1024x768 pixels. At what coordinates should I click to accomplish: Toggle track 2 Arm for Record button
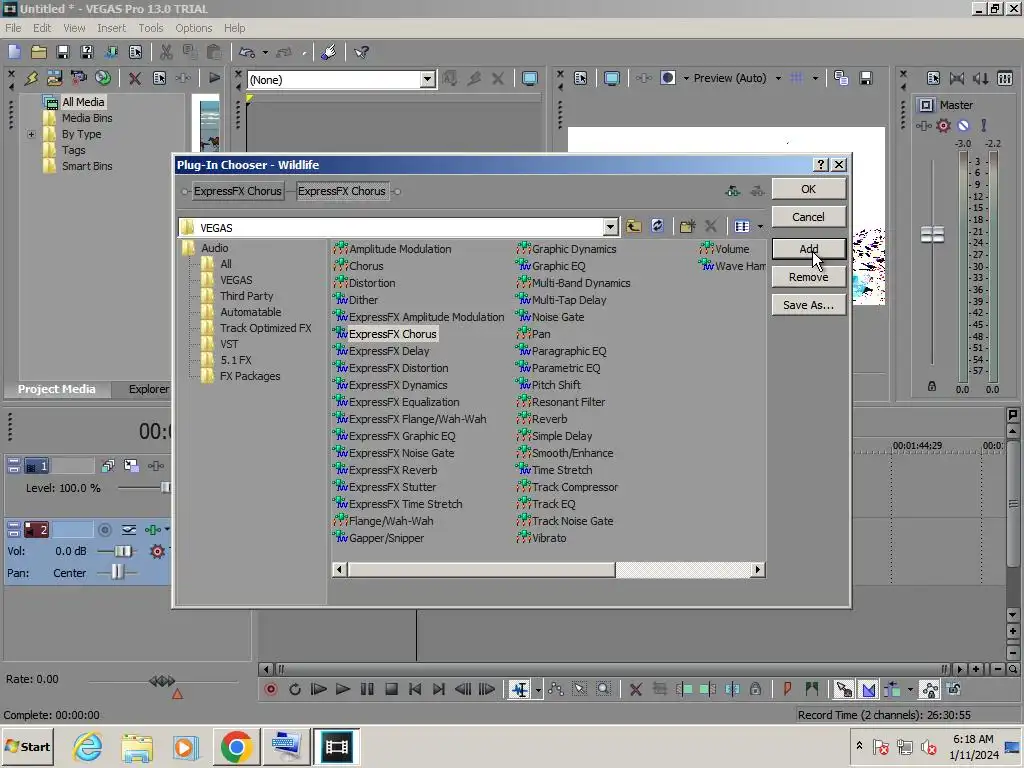(x=104, y=530)
